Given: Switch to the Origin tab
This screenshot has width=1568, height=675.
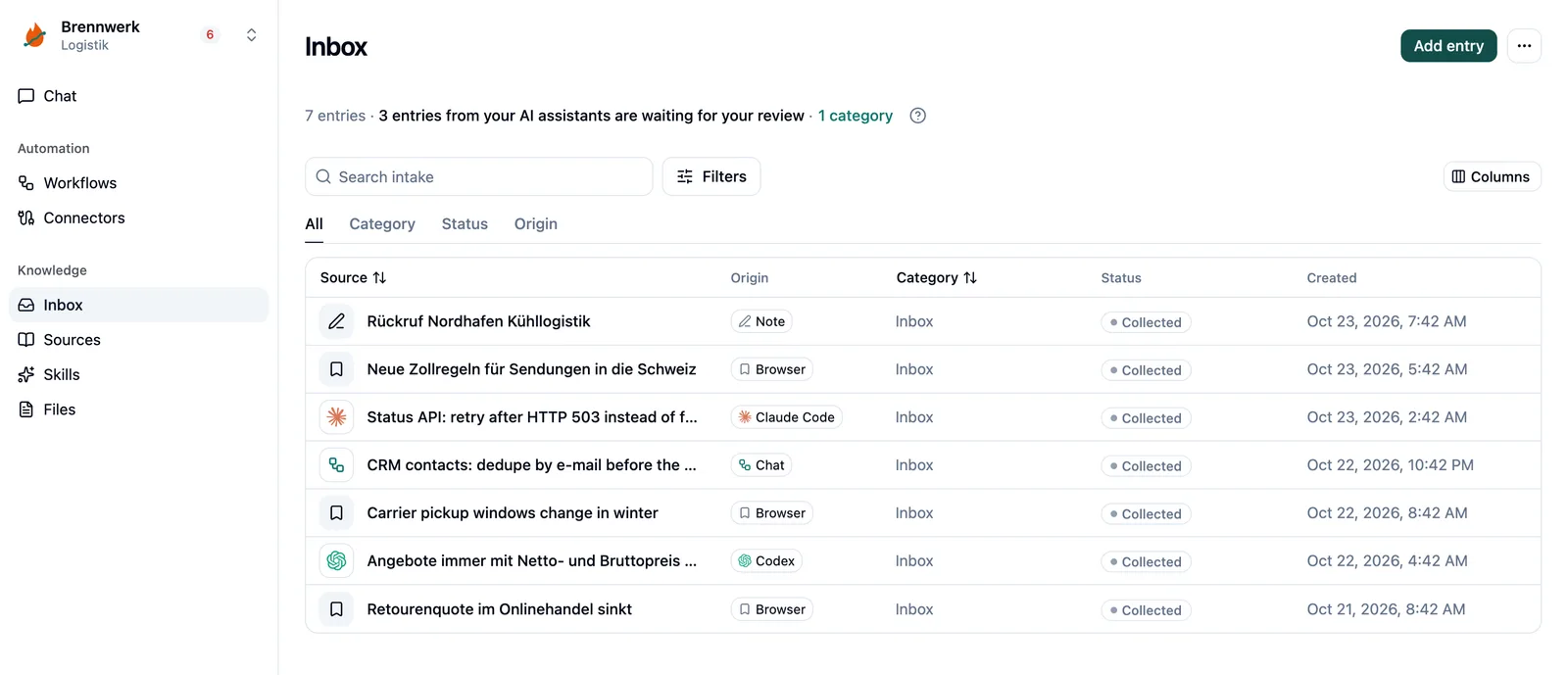Looking at the screenshot, I should (x=536, y=223).
